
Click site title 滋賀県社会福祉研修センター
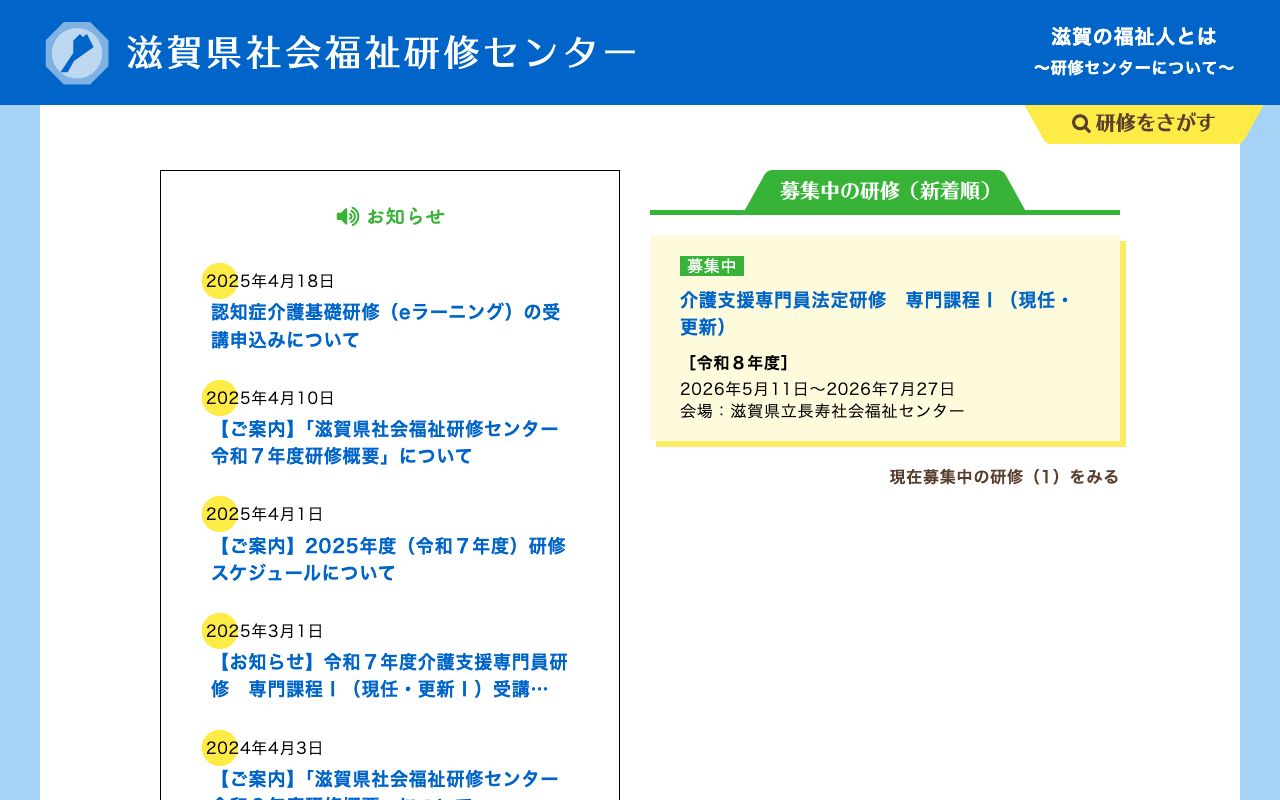click(x=380, y=52)
